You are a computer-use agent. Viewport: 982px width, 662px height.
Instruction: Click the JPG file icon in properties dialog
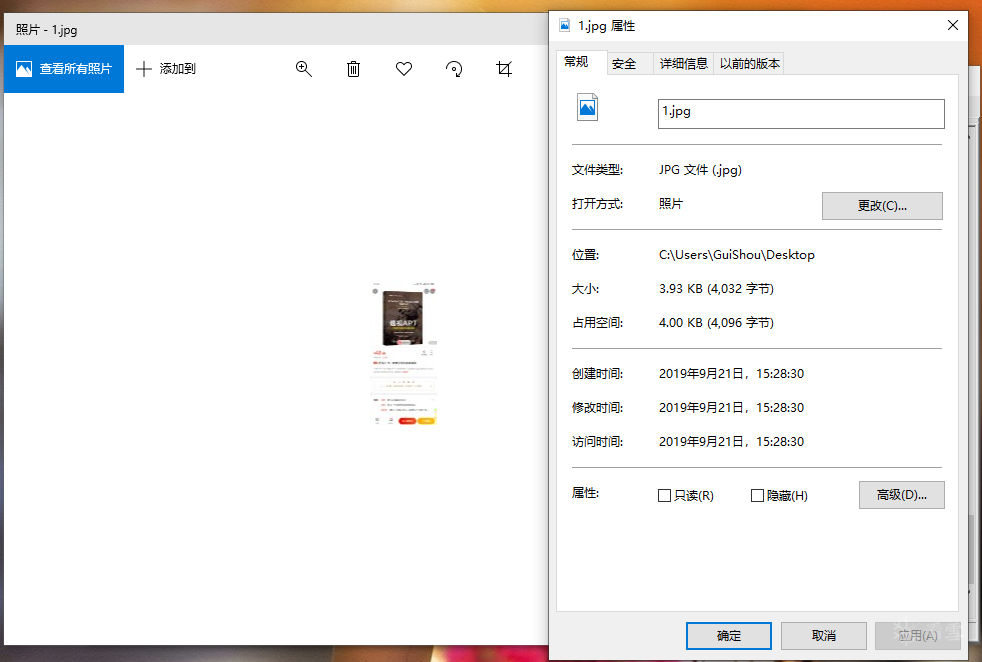click(x=587, y=107)
